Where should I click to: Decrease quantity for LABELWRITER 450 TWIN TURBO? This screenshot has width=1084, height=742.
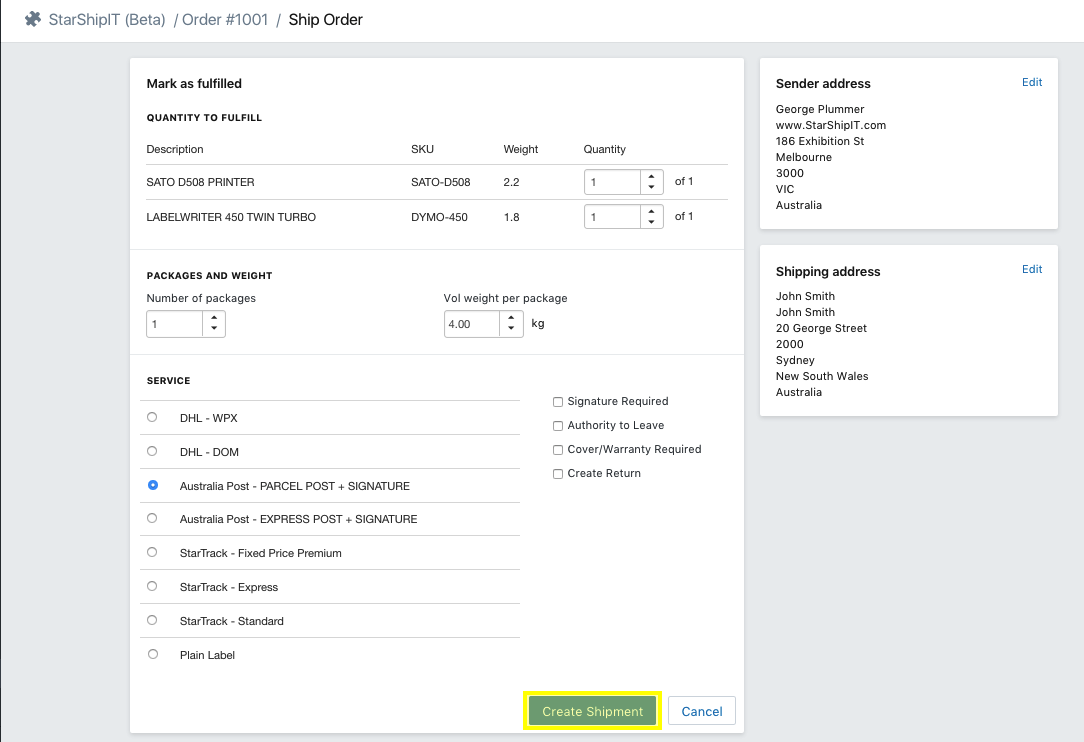pyautogui.click(x=651, y=223)
